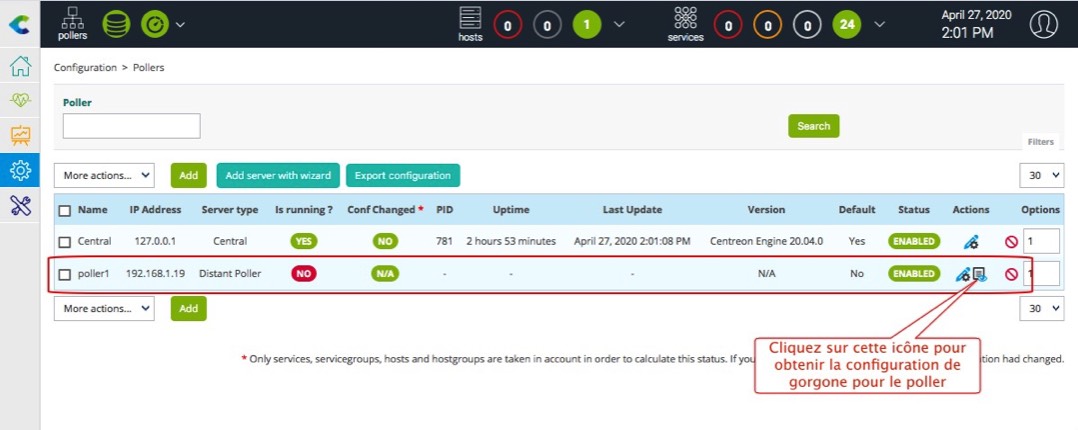Open the Configuration gear icon in the sidebar
This screenshot has height=430, width=1078.
(x=20, y=171)
